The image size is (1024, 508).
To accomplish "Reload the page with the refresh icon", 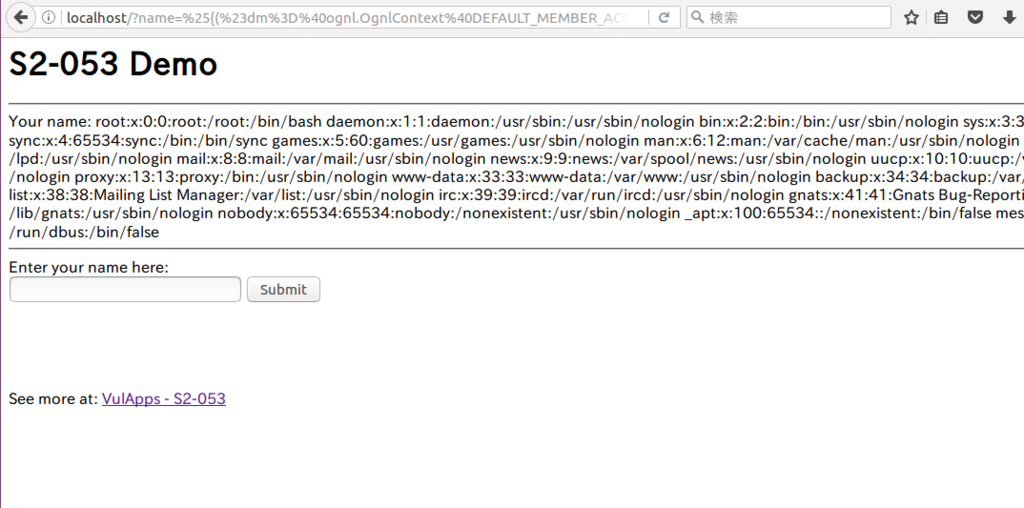I will click(x=664, y=18).
